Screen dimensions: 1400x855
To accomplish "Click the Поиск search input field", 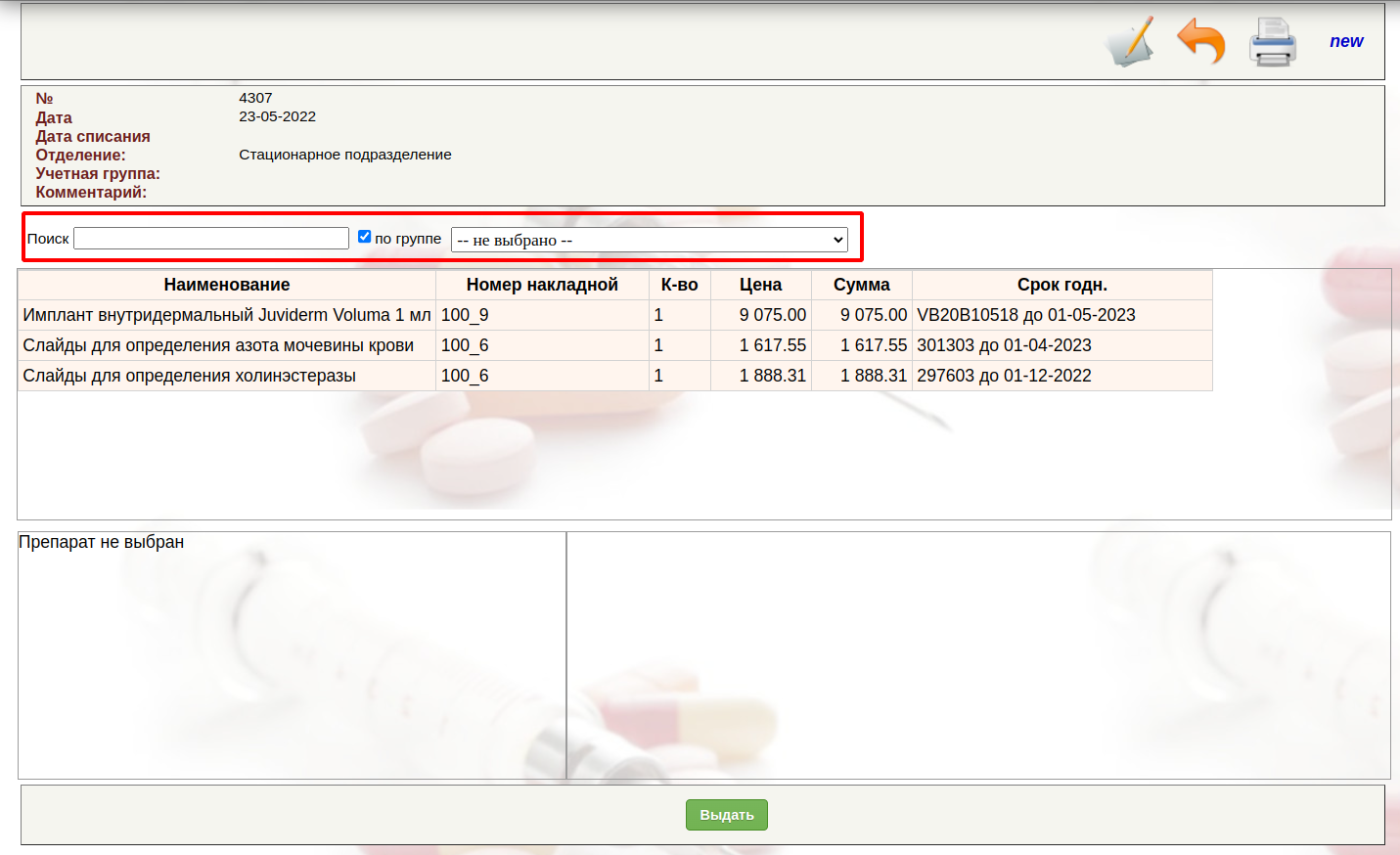I will 211,239.
